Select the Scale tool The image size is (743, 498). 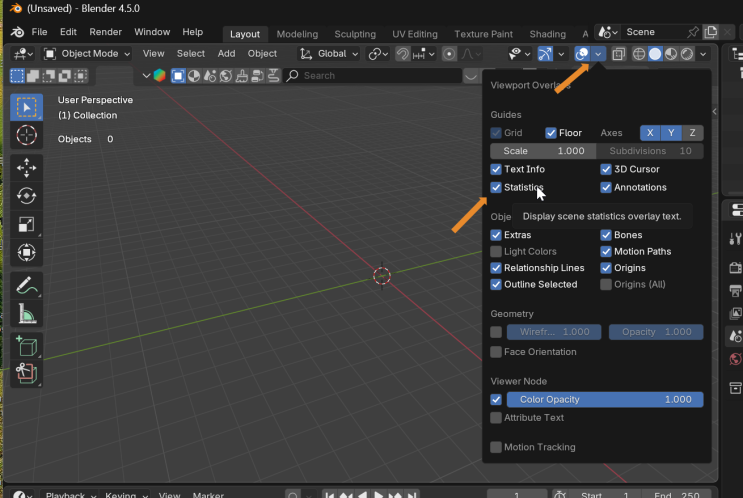(27, 225)
